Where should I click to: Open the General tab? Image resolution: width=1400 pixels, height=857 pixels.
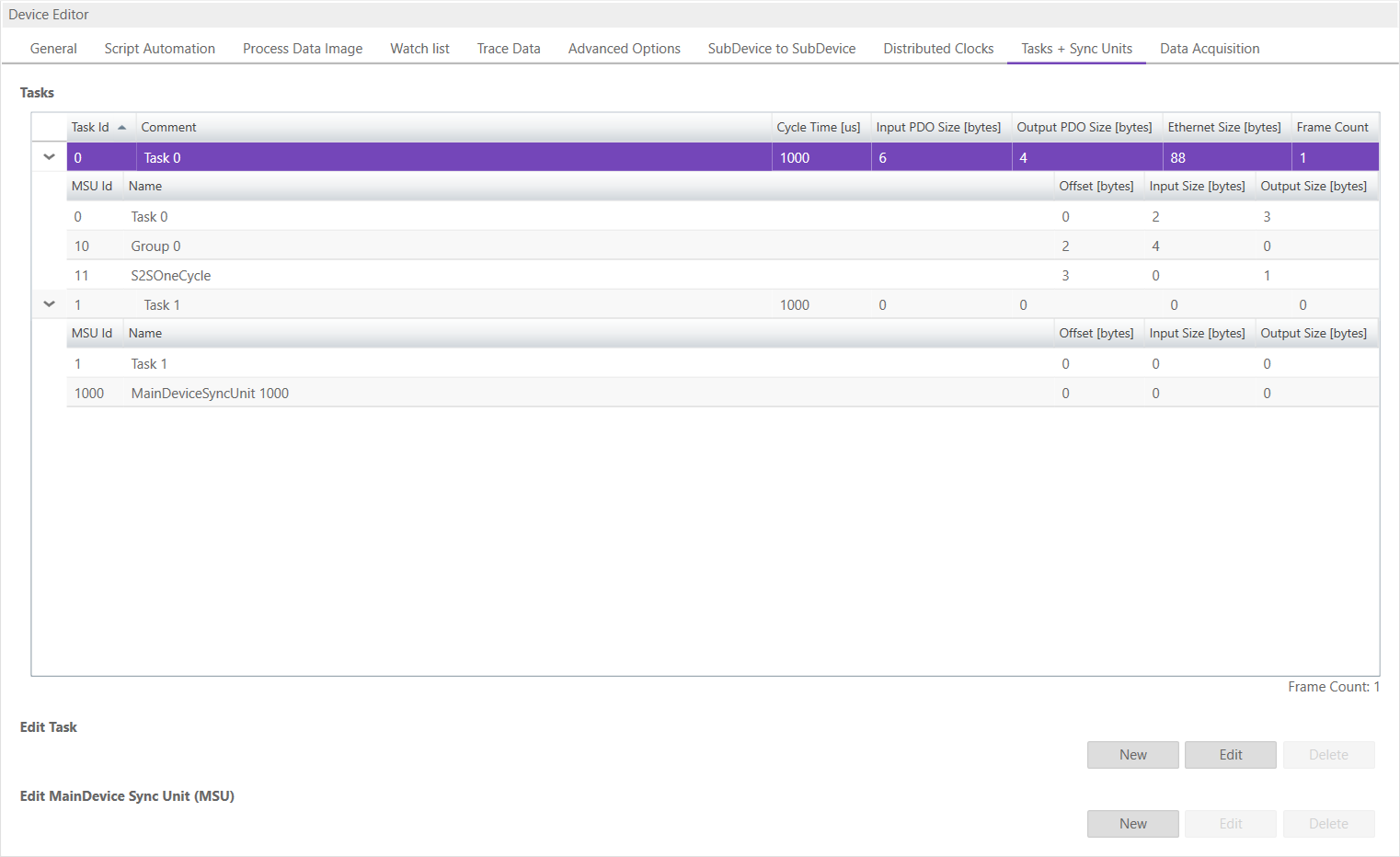(x=53, y=49)
